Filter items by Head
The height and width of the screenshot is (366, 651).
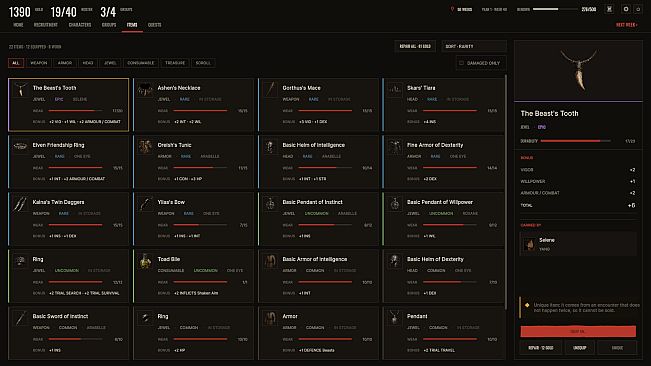[x=88, y=63]
